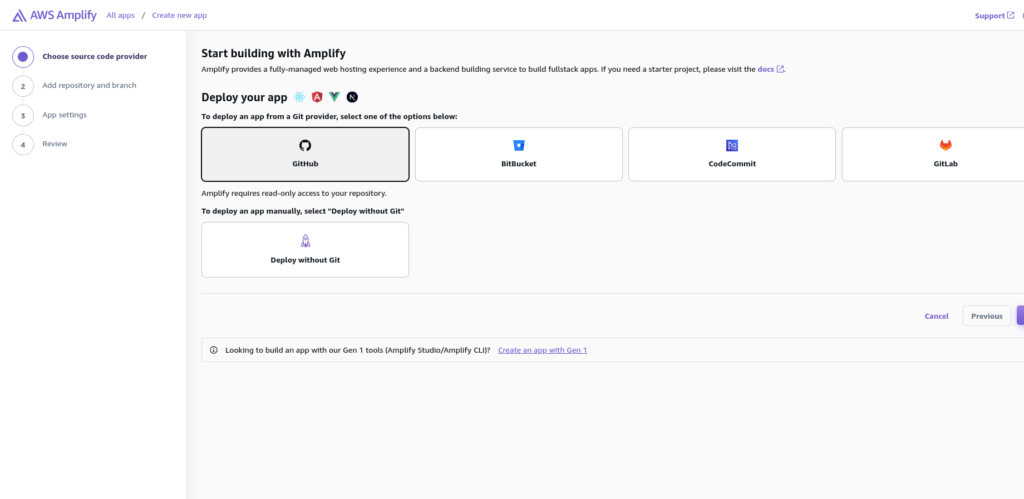Image resolution: width=1024 pixels, height=499 pixels.
Task: Click the Vue framework icon
Action: click(334, 97)
